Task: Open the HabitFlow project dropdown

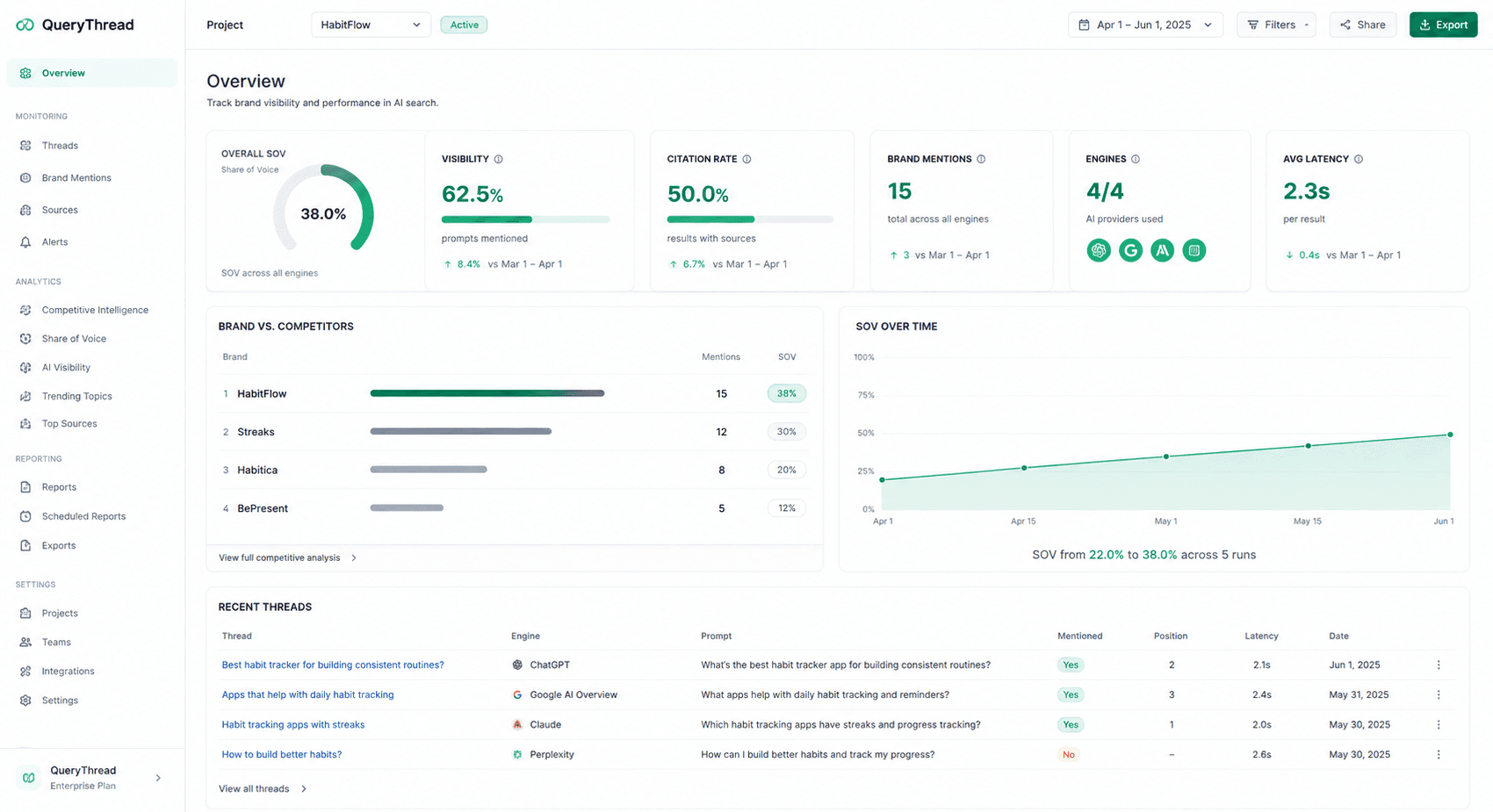Action: (371, 25)
